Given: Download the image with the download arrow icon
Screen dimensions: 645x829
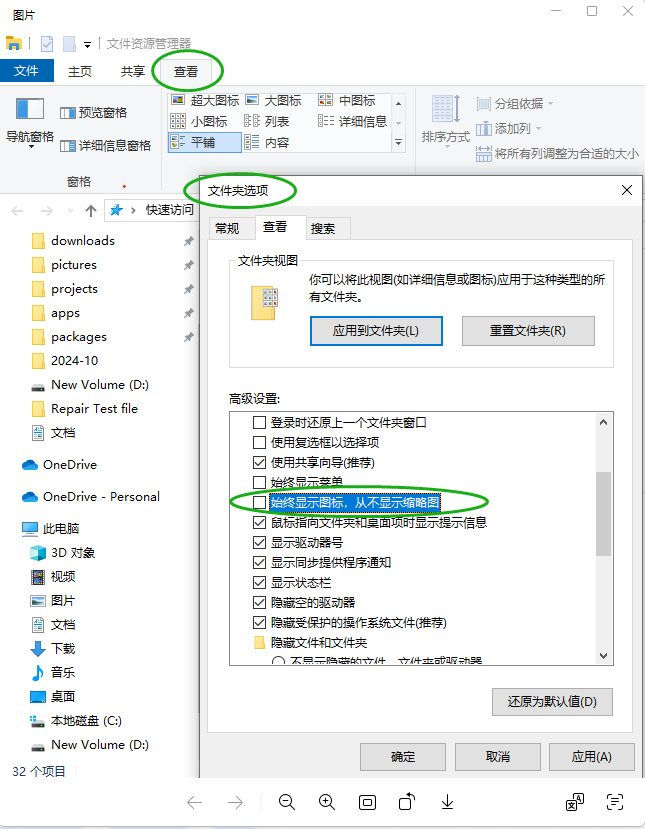Looking at the screenshot, I should pyautogui.click(x=447, y=802).
